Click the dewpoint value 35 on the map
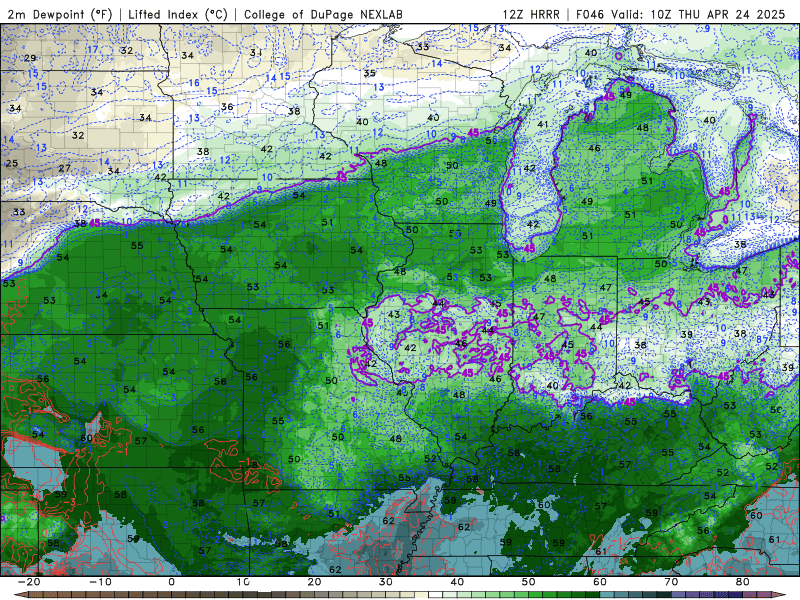 [x=369, y=73]
